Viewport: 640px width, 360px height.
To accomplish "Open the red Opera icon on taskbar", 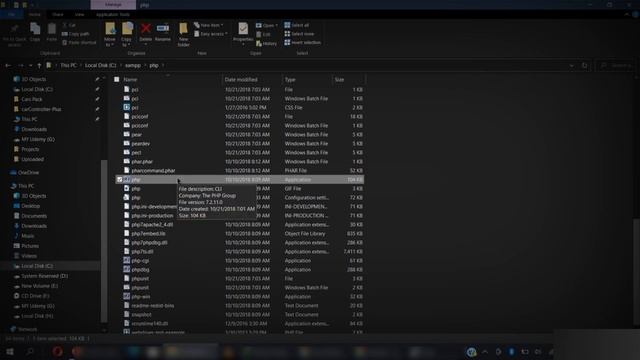I will click(x=58, y=351).
